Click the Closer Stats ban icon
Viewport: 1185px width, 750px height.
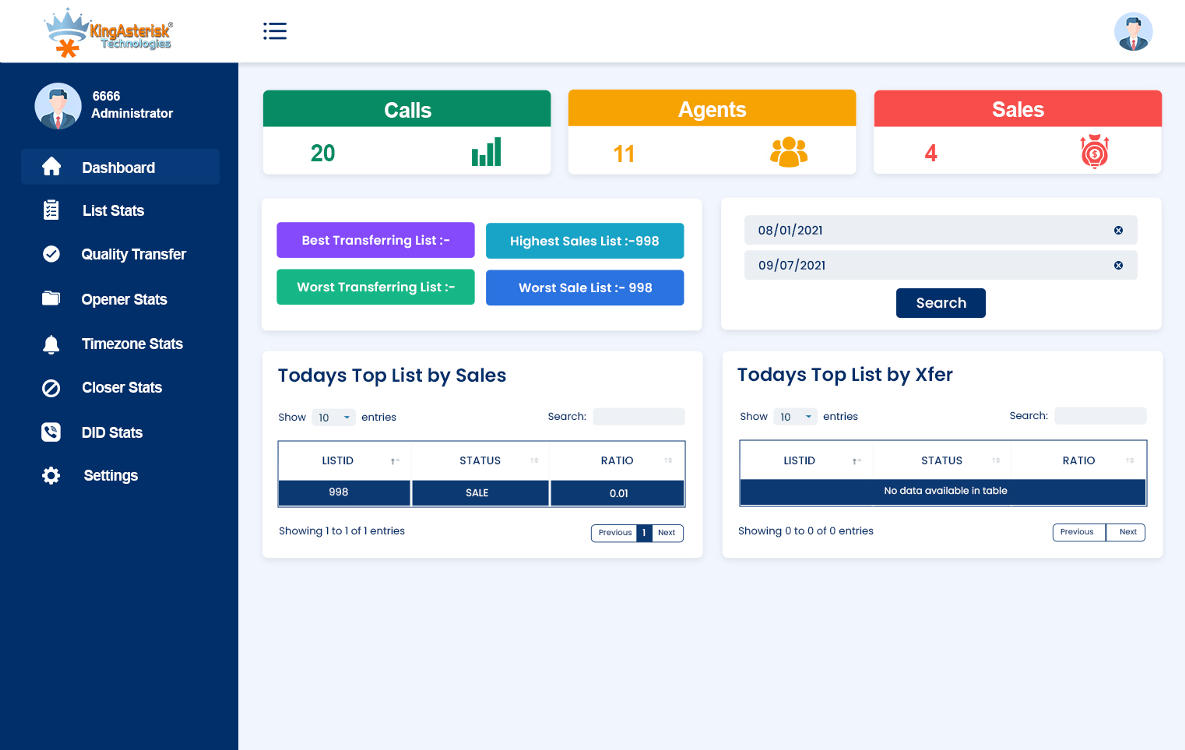51,388
